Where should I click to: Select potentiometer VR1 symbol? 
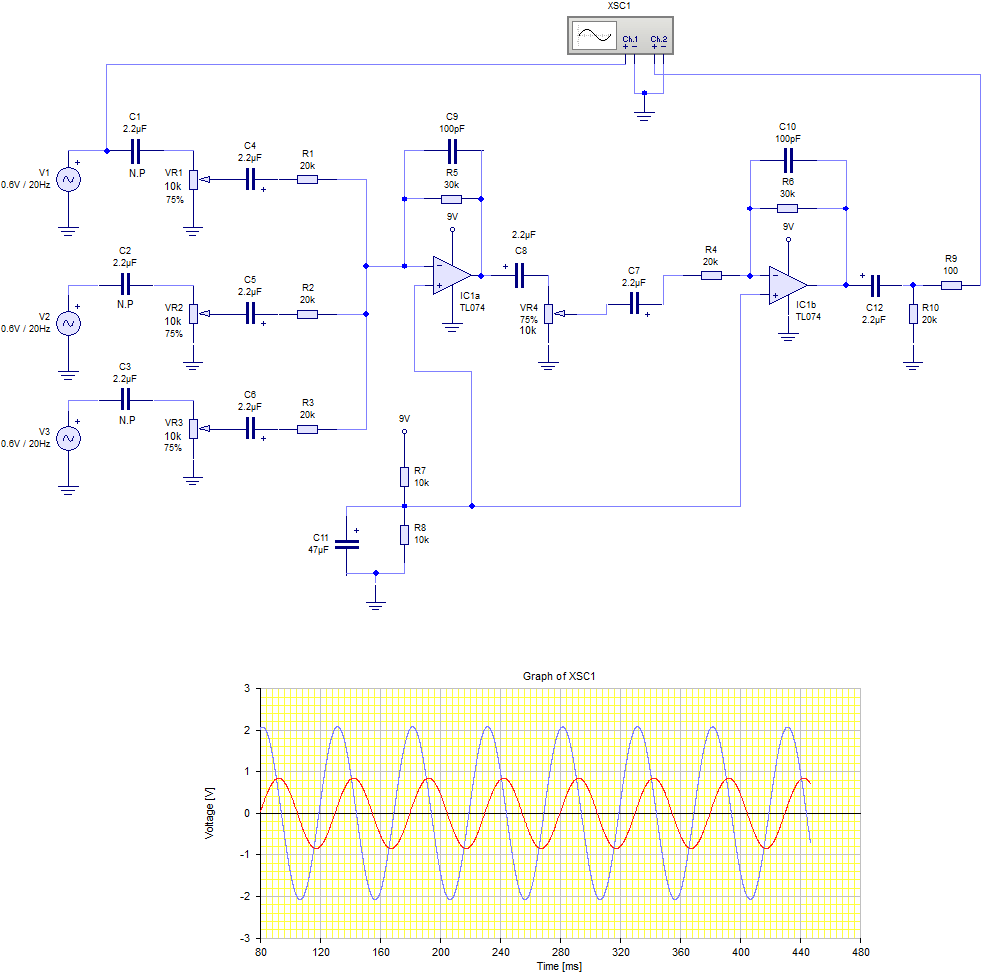click(193, 179)
